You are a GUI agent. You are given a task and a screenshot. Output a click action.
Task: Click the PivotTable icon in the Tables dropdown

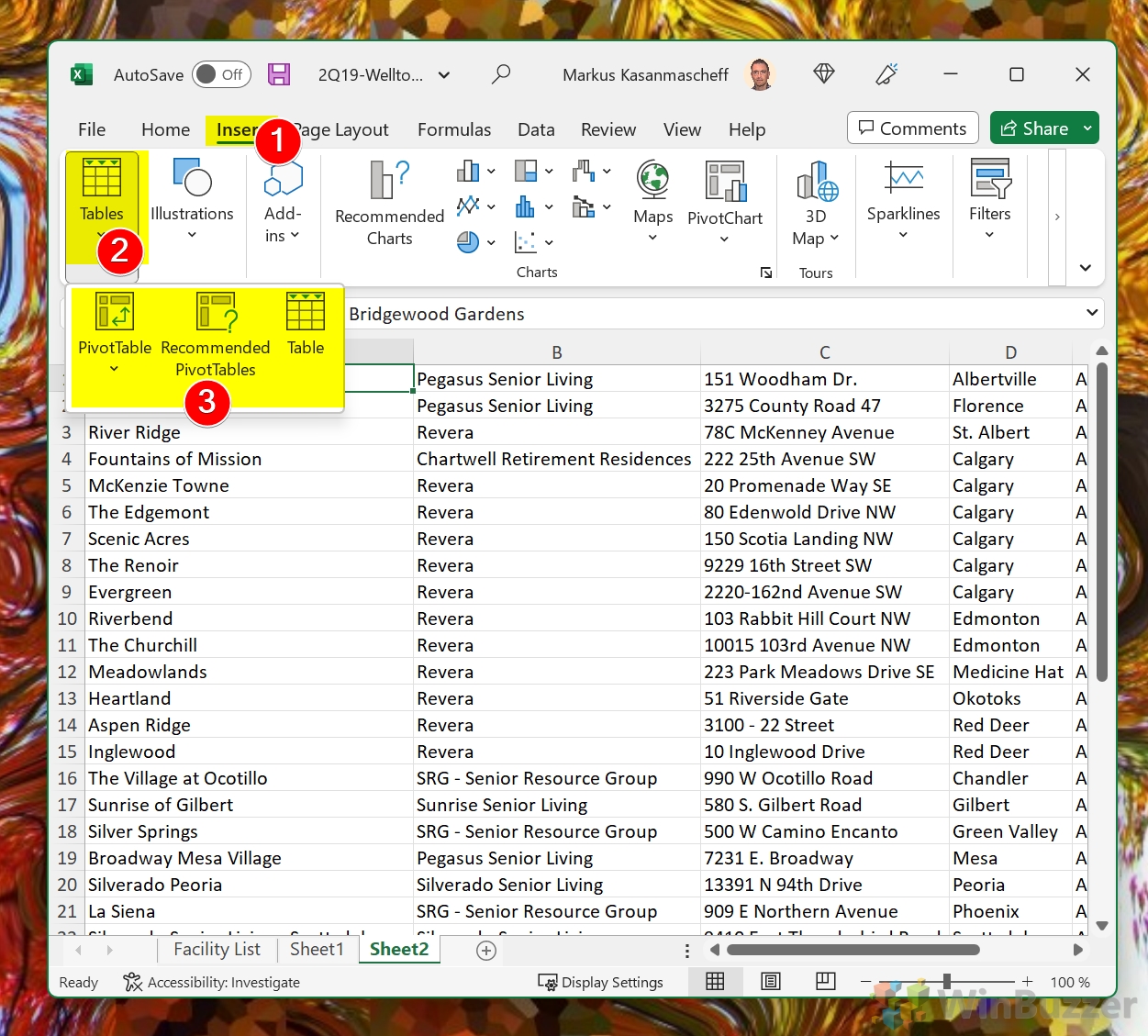point(115,313)
